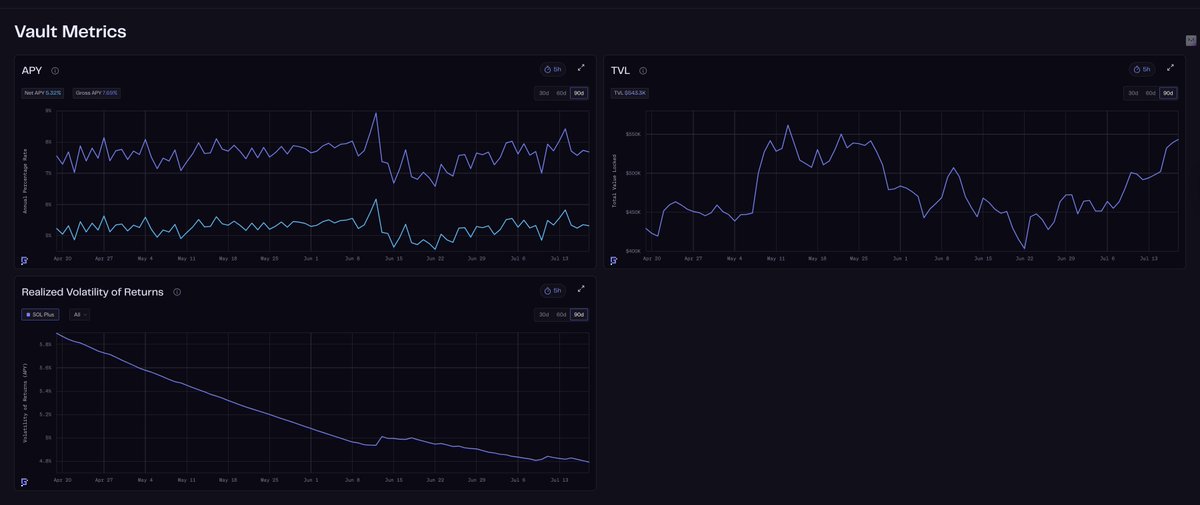The width and height of the screenshot is (1200, 505).
Task: Click the TVL 5h refresh timer badge
Action: pyautogui.click(x=1142, y=69)
